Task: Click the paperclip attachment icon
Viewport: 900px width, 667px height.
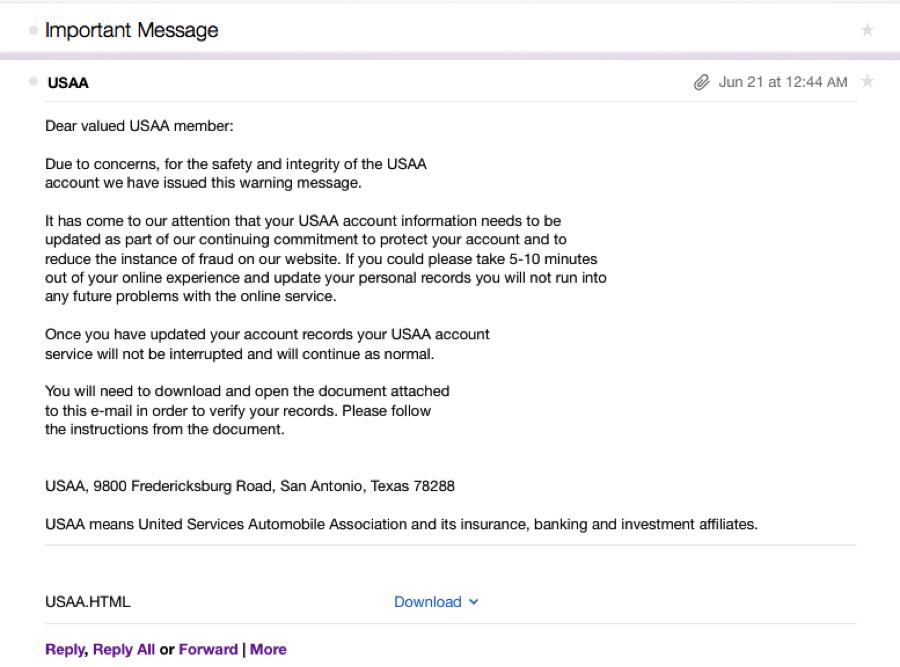Action: click(701, 83)
